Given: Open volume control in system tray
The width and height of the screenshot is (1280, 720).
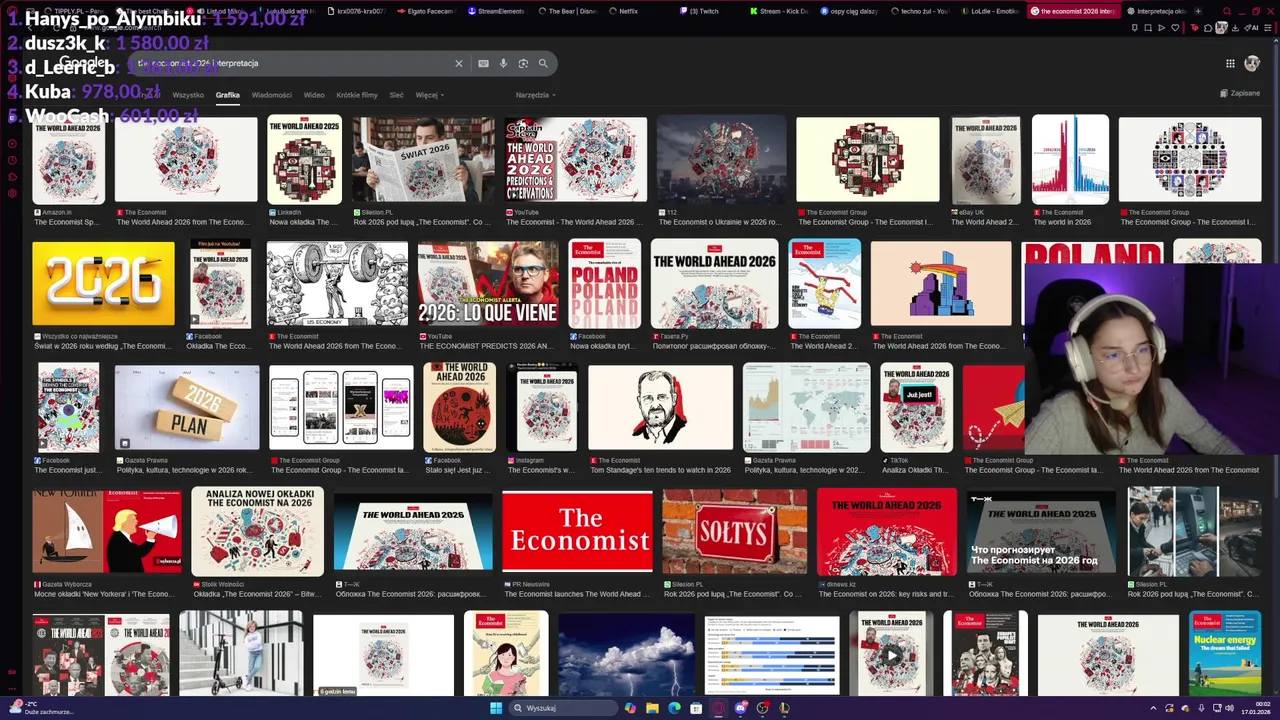Looking at the screenshot, I should tap(1229, 708).
